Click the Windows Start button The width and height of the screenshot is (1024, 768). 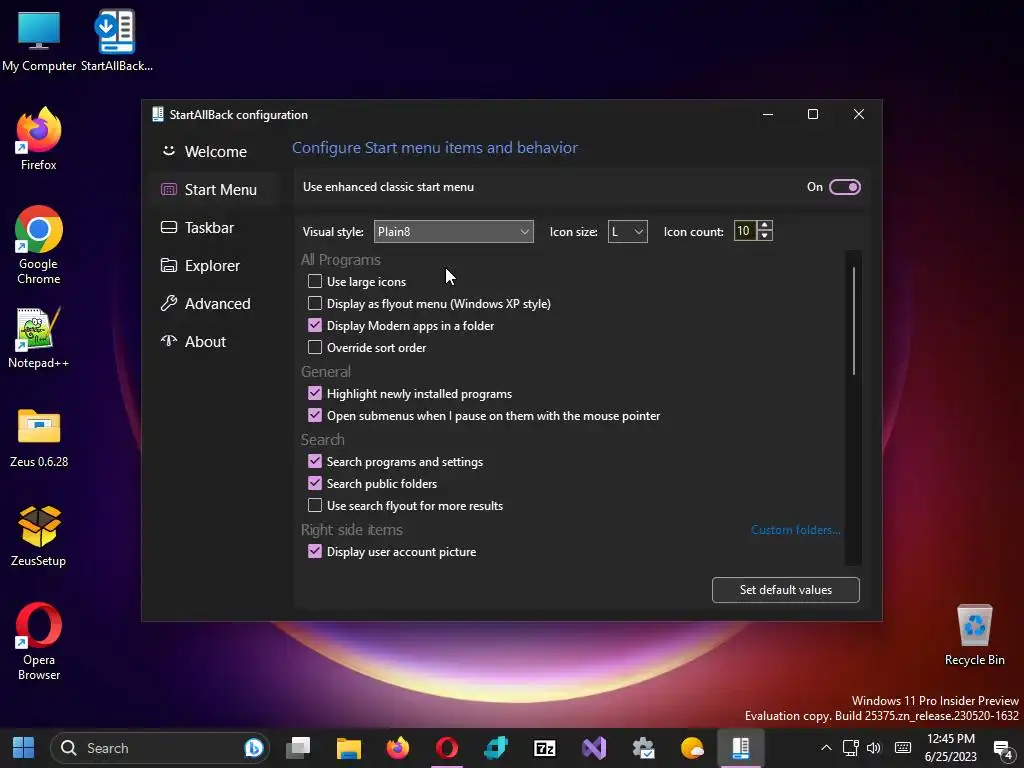pyautogui.click(x=24, y=748)
